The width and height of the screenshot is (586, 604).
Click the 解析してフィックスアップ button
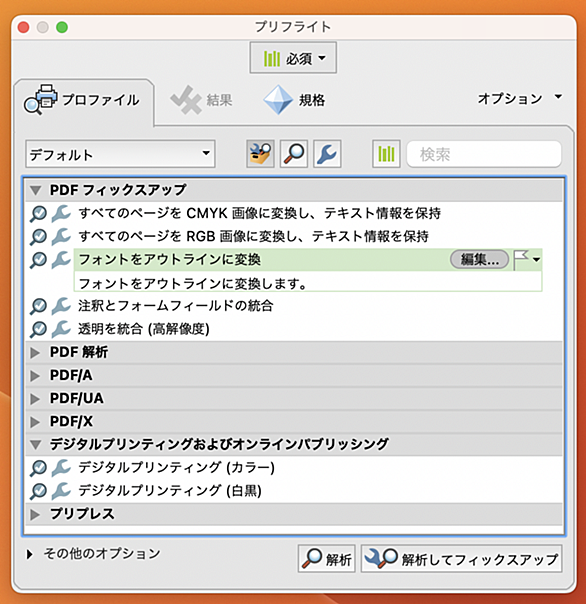click(x=461, y=559)
